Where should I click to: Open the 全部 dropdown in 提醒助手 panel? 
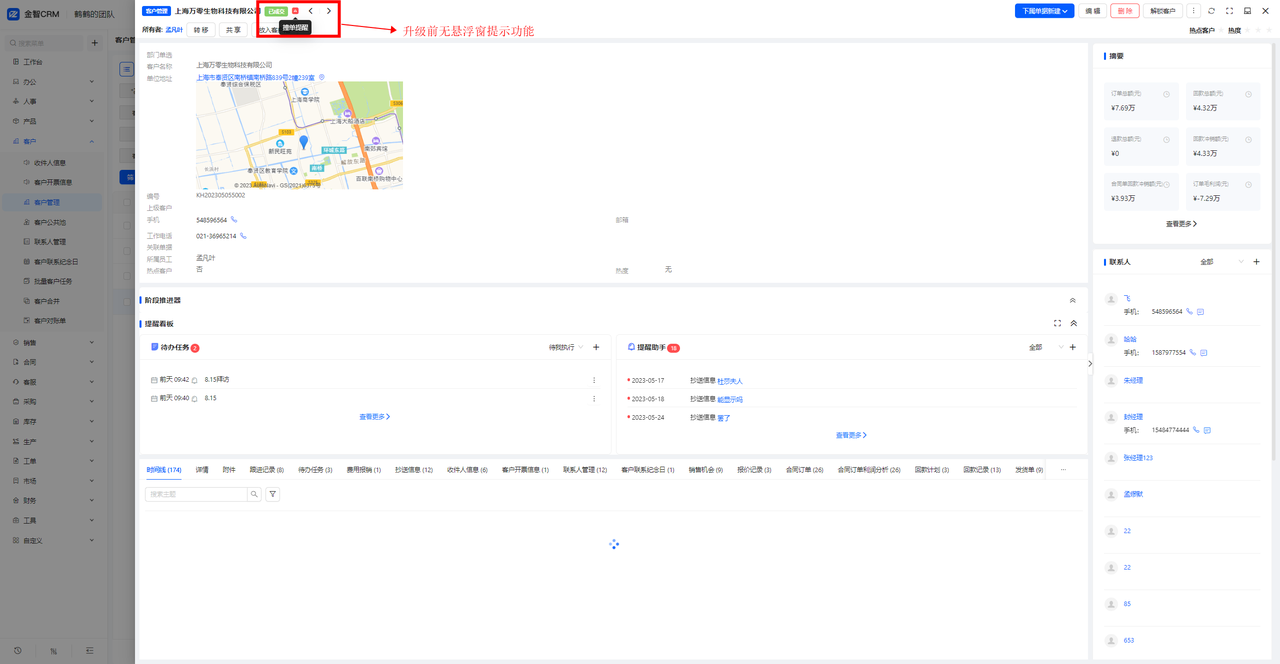click(1046, 347)
